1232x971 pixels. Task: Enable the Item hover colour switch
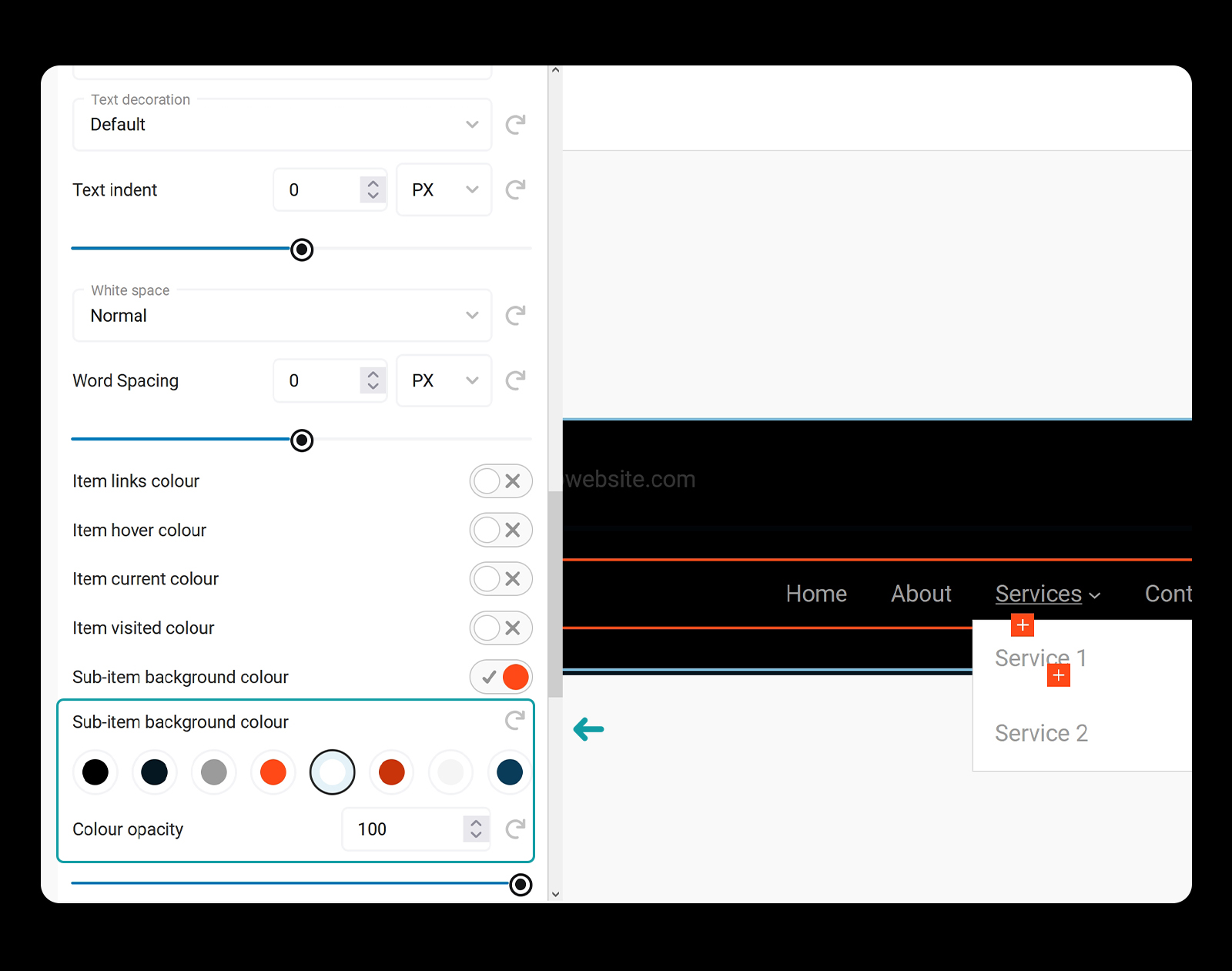pyautogui.click(x=501, y=530)
